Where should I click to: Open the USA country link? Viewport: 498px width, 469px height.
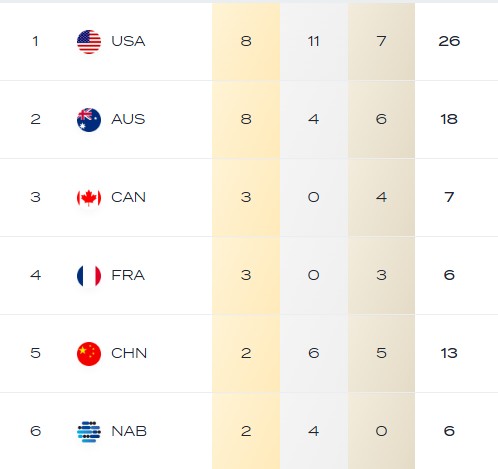(x=128, y=41)
